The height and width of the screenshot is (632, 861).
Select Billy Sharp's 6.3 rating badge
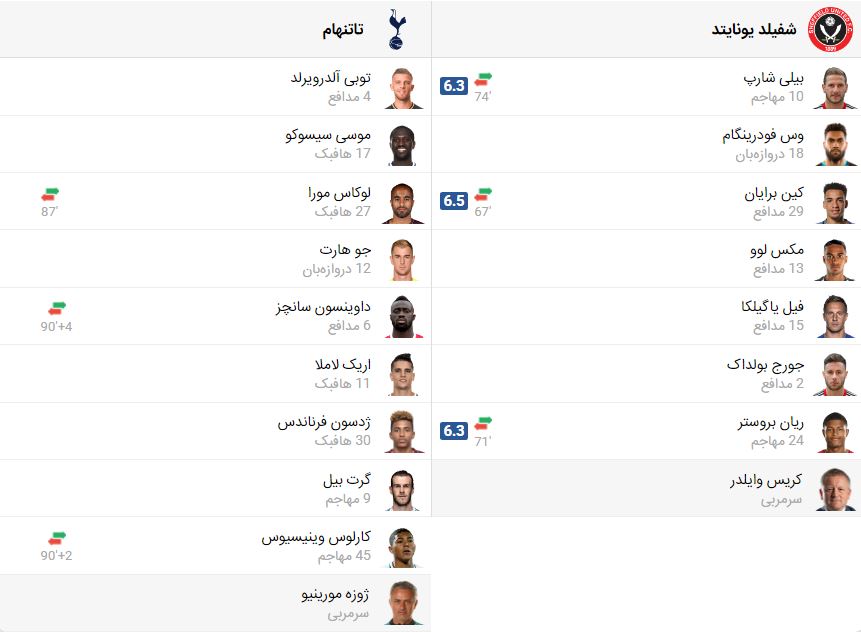453,86
